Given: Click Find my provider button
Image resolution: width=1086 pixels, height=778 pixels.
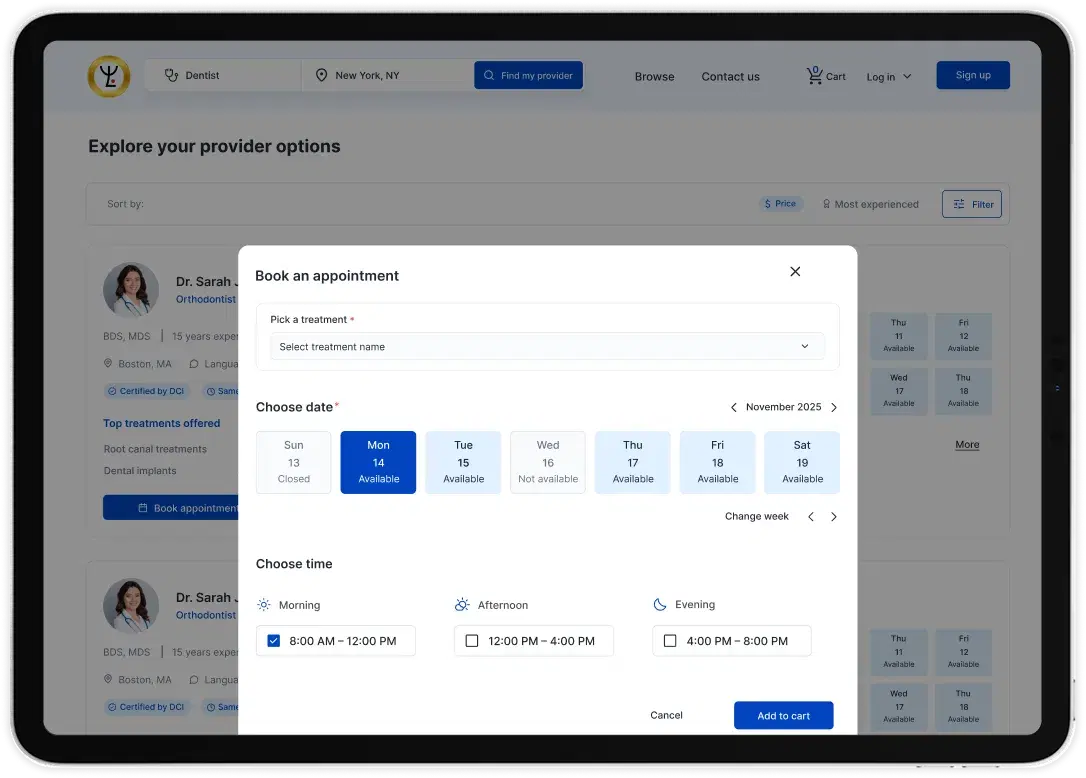Looking at the screenshot, I should (x=528, y=75).
